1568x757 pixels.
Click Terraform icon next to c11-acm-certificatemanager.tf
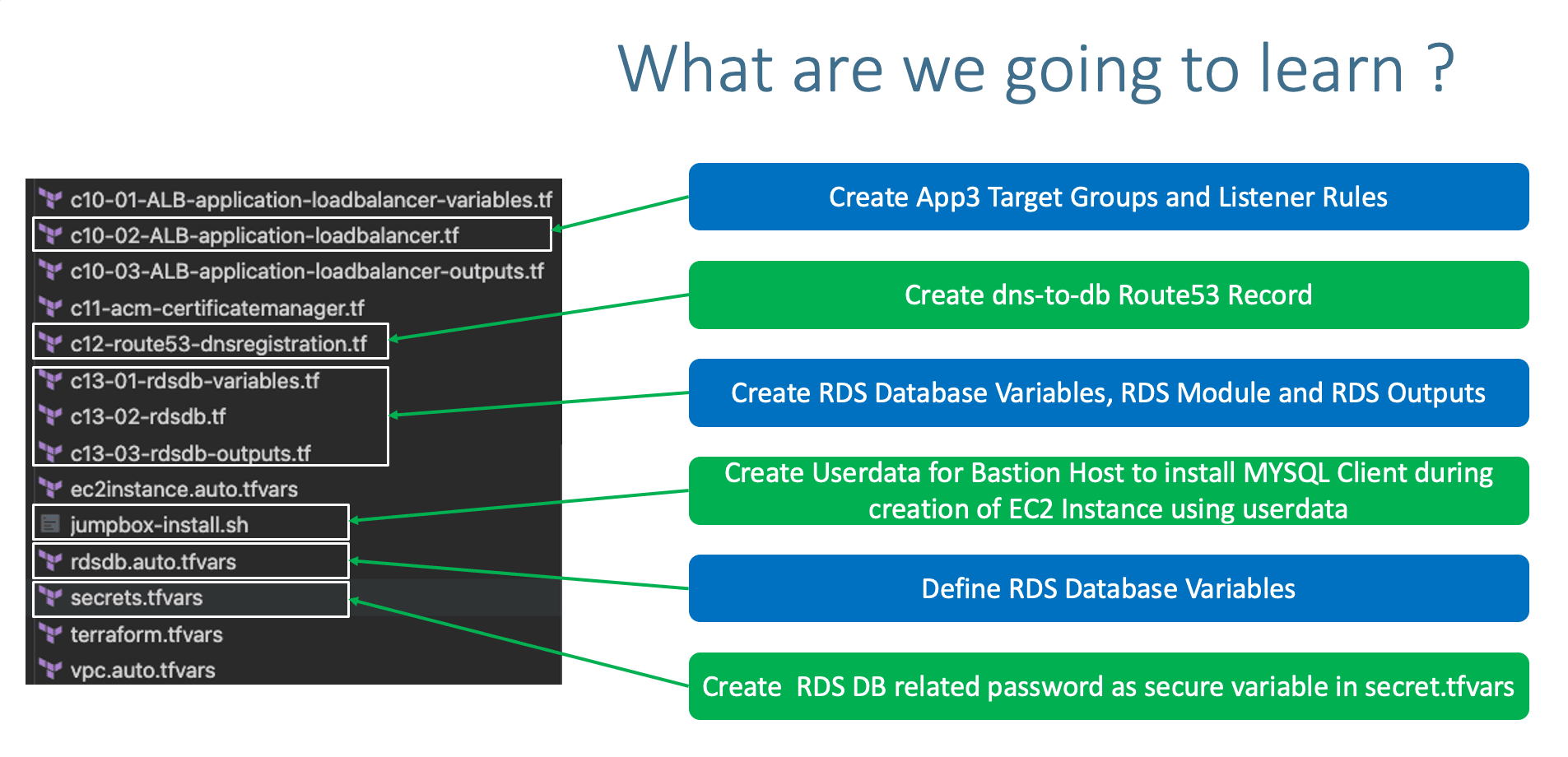coord(51,308)
